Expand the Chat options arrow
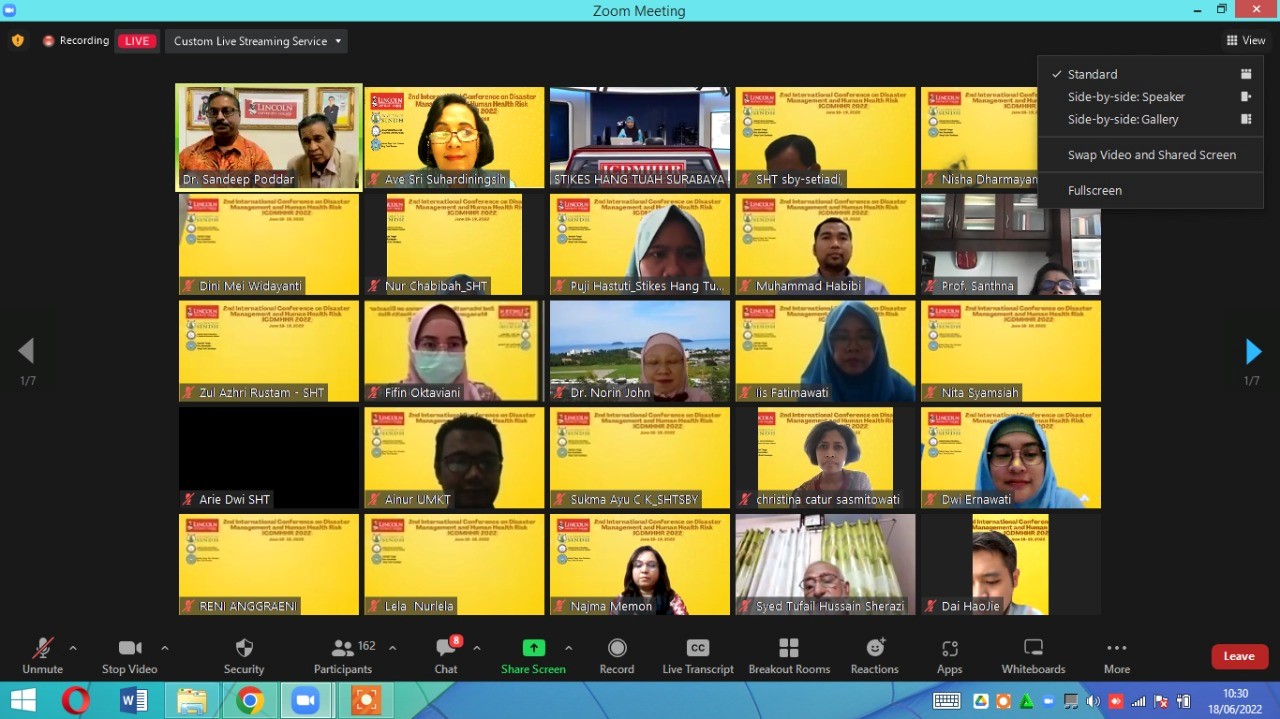Image resolution: width=1280 pixels, height=719 pixels. [476, 648]
